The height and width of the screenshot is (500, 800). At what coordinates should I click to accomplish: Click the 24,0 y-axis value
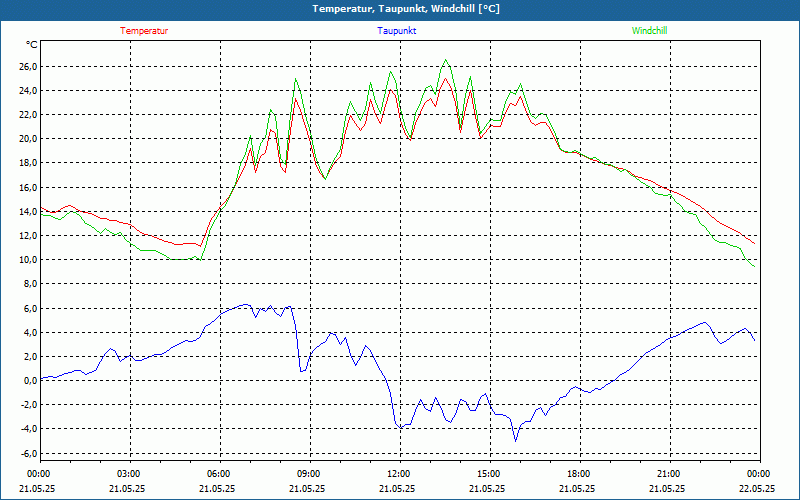coord(28,91)
